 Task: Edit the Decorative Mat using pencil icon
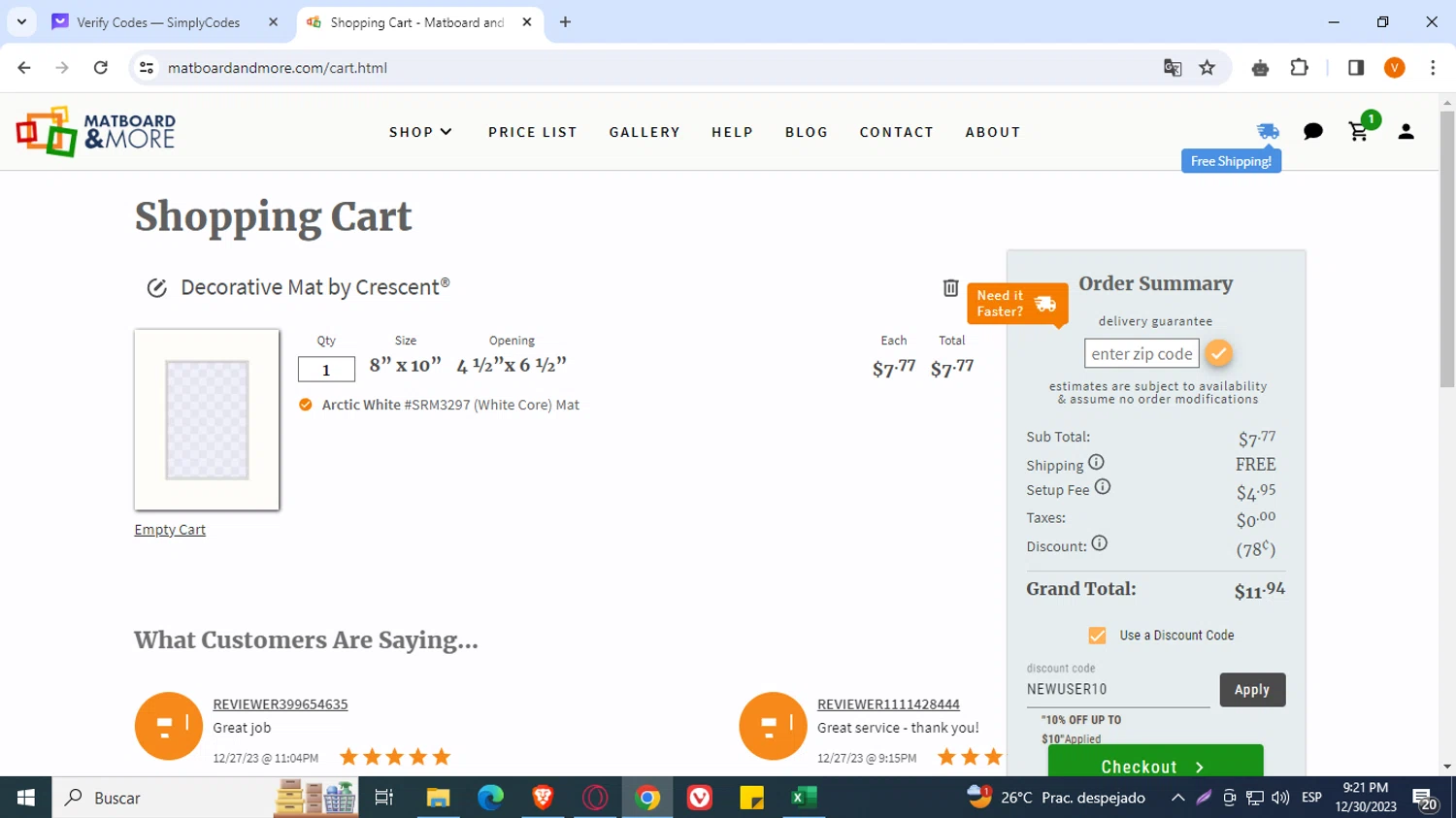pyautogui.click(x=156, y=287)
